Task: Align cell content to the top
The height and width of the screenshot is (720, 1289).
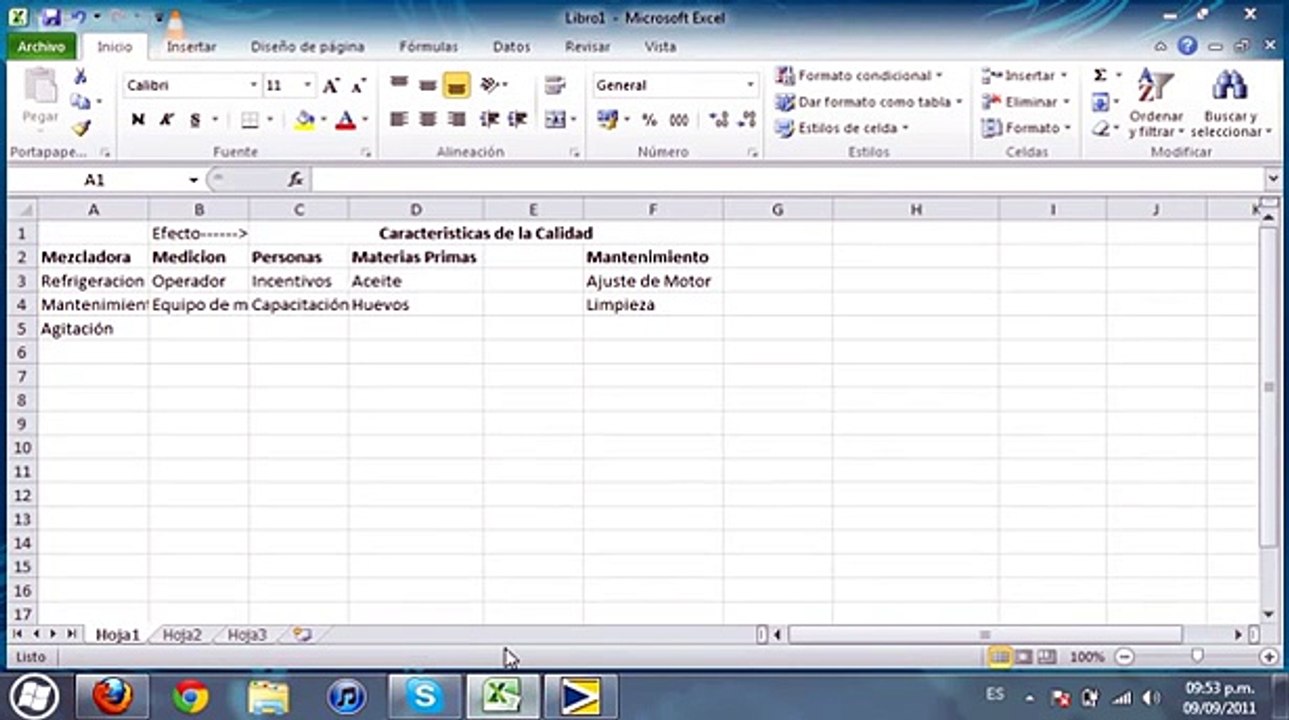Action: pyautogui.click(x=399, y=85)
